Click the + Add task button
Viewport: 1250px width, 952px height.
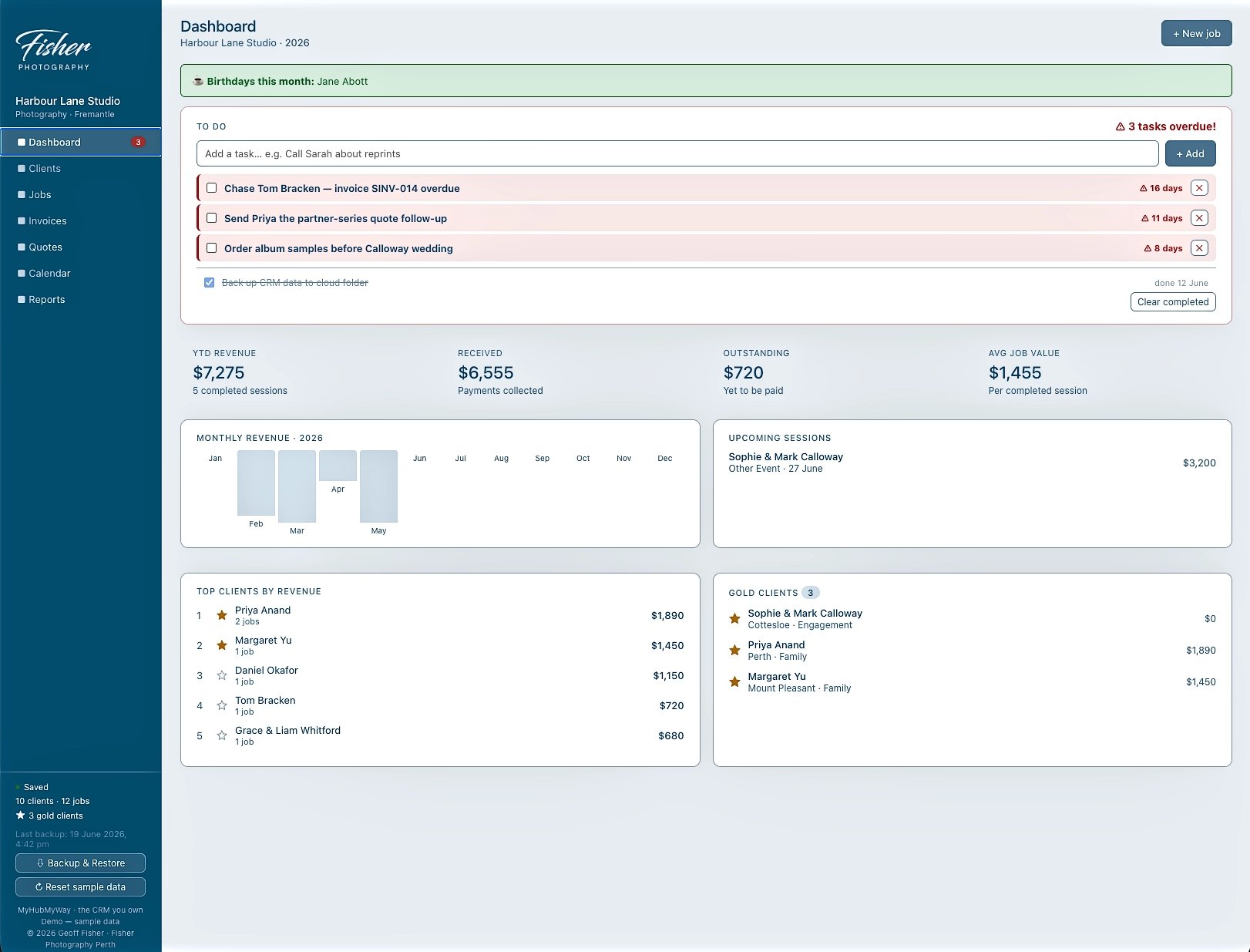pyautogui.click(x=1190, y=153)
